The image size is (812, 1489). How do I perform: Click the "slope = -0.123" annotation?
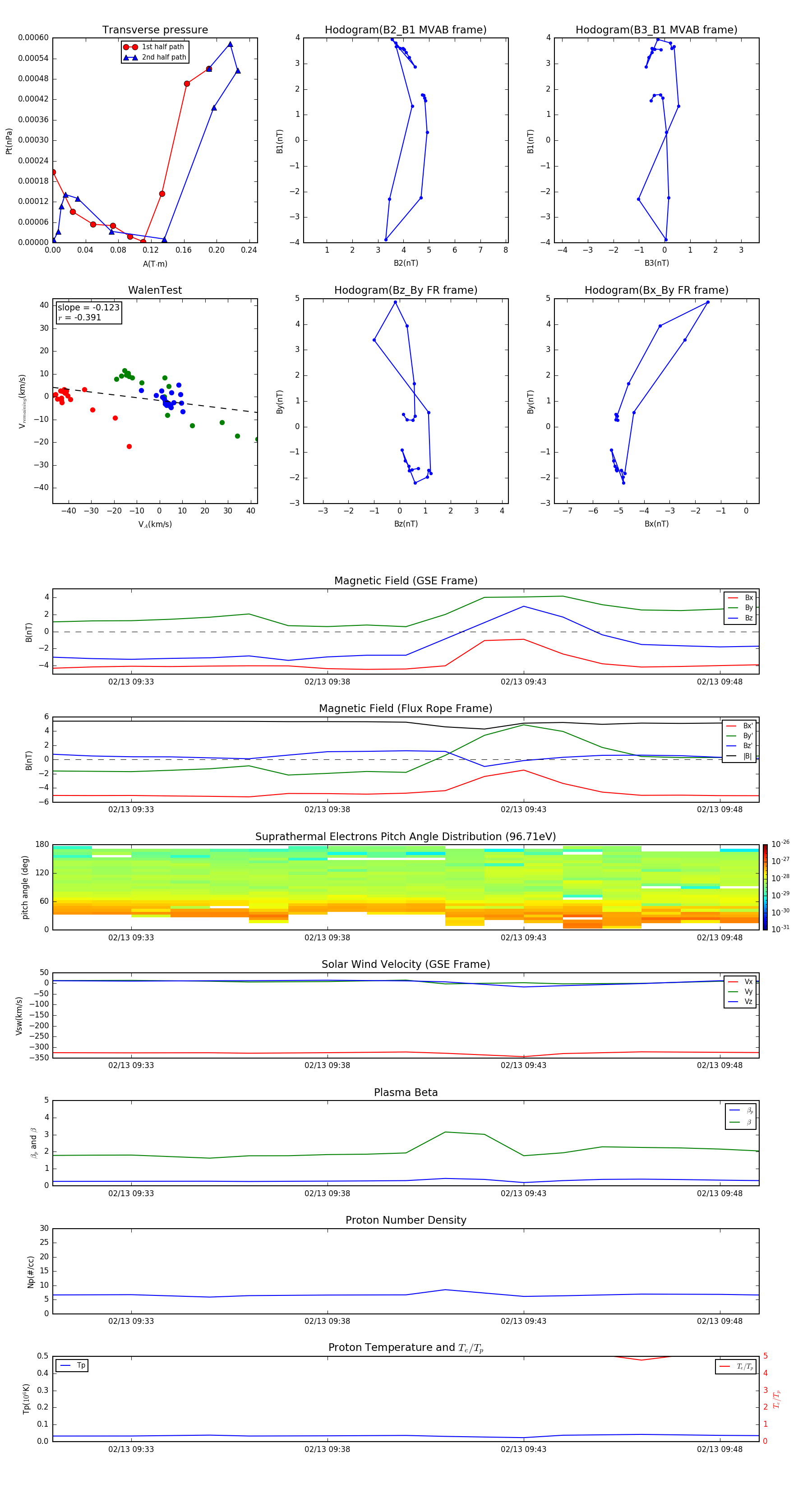(88, 308)
